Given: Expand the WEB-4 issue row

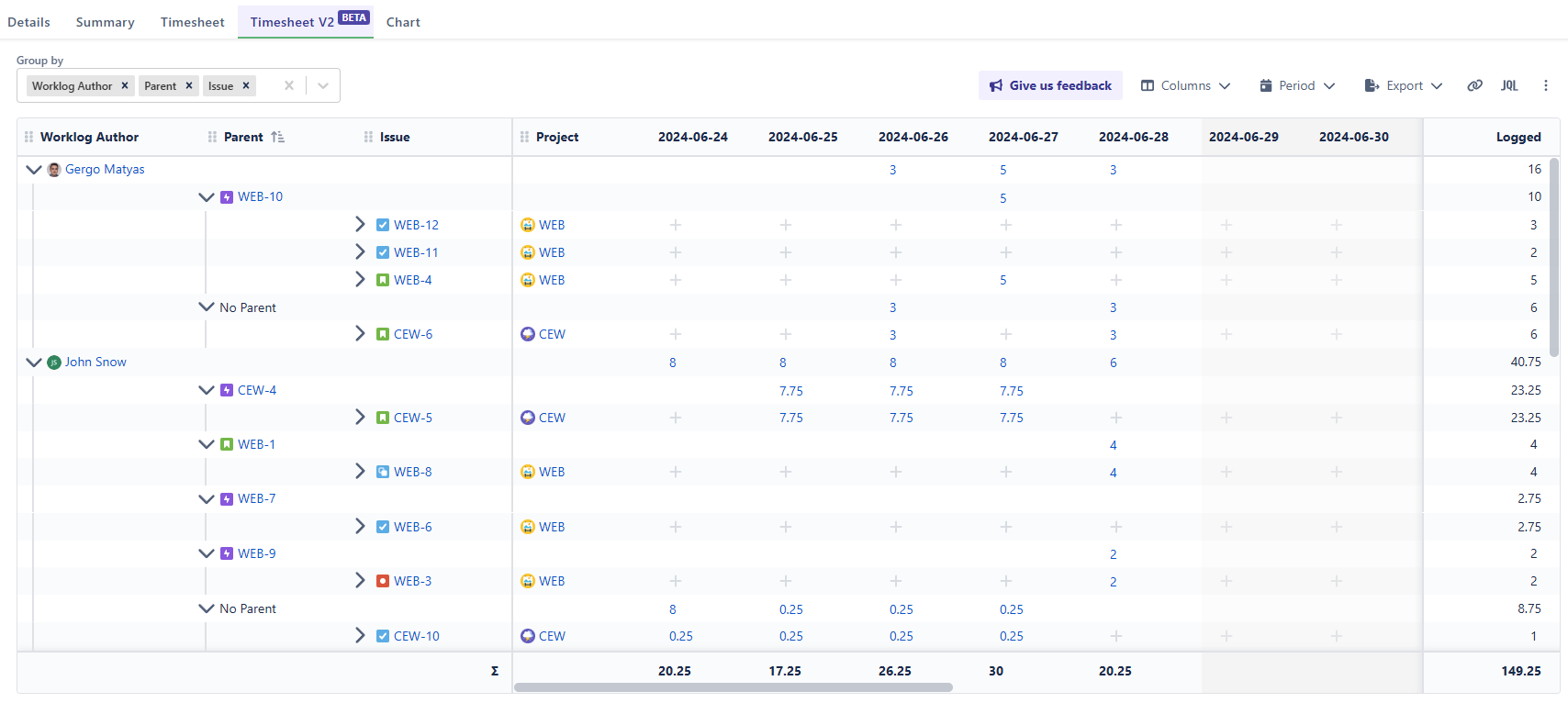Looking at the screenshot, I should (x=360, y=279).
